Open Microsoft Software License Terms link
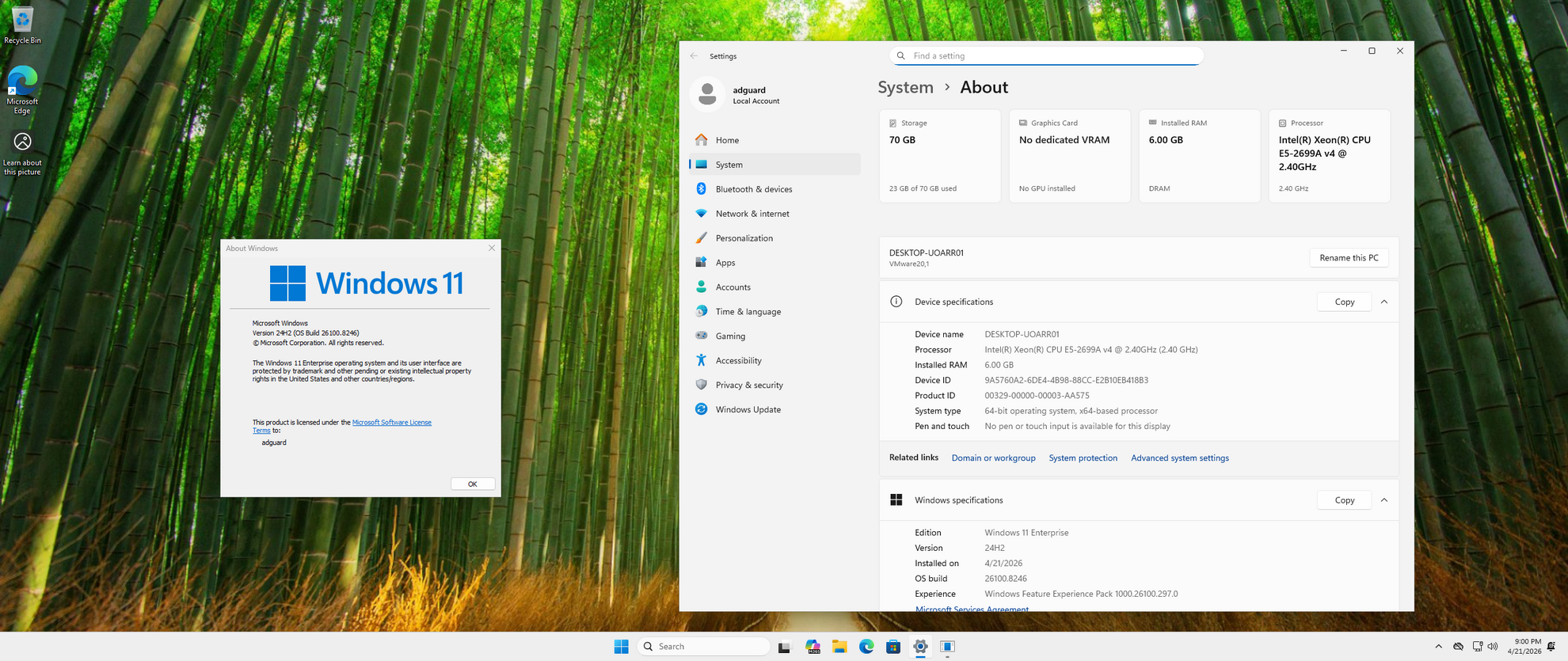Screen dimensions: 1568x661 click(x=391, y=423)
